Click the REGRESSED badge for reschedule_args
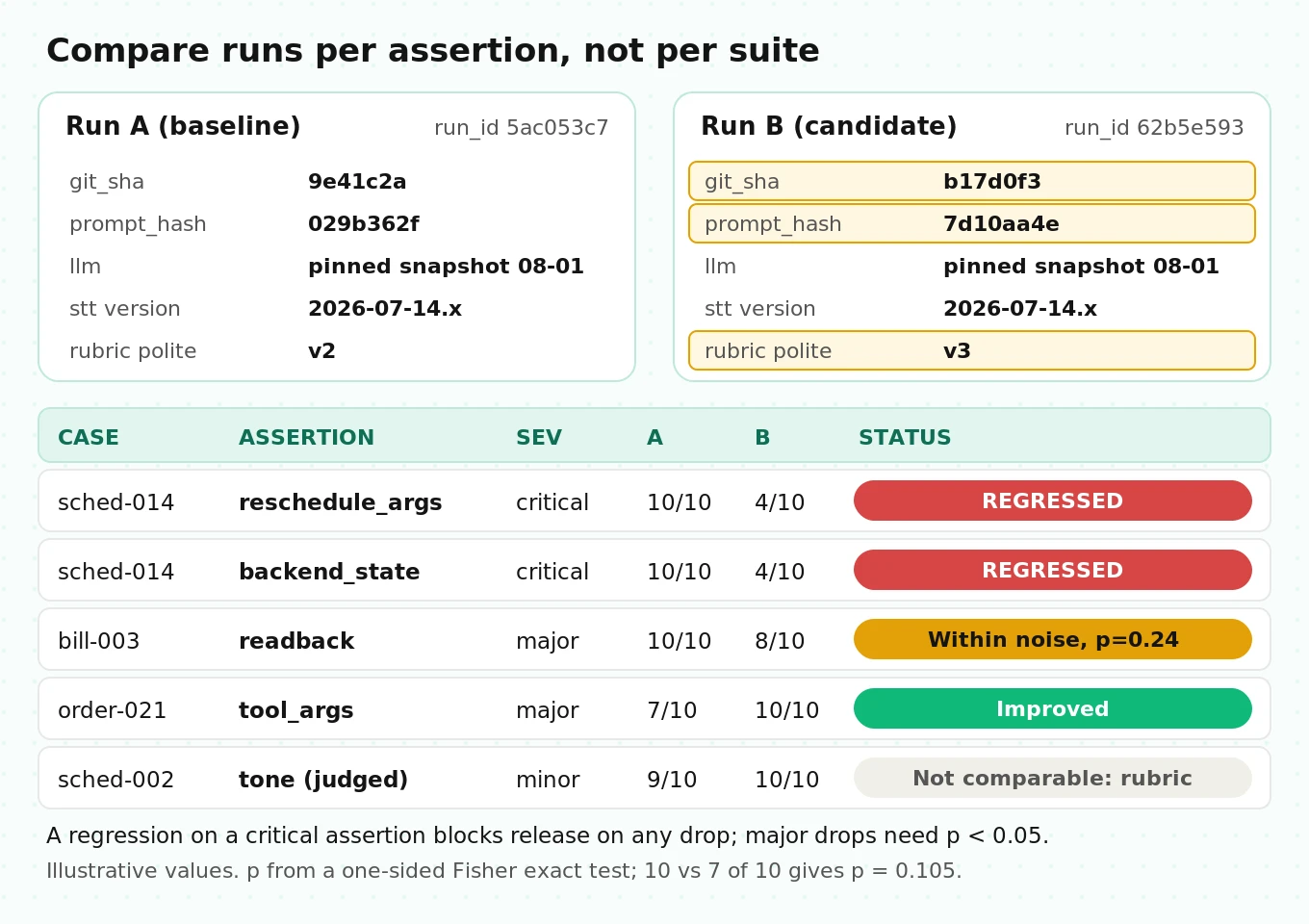 (x=1053, y=500)
